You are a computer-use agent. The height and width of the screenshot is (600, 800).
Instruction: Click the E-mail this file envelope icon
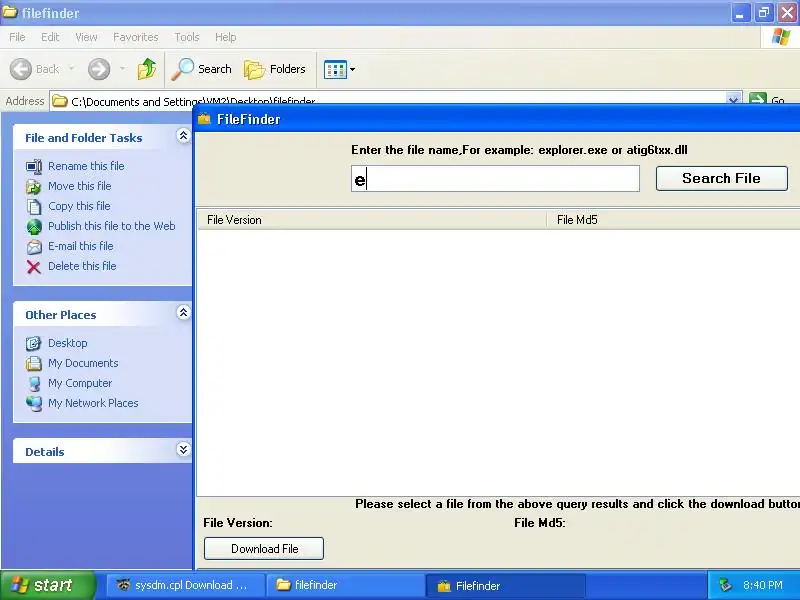coord(34,246)
